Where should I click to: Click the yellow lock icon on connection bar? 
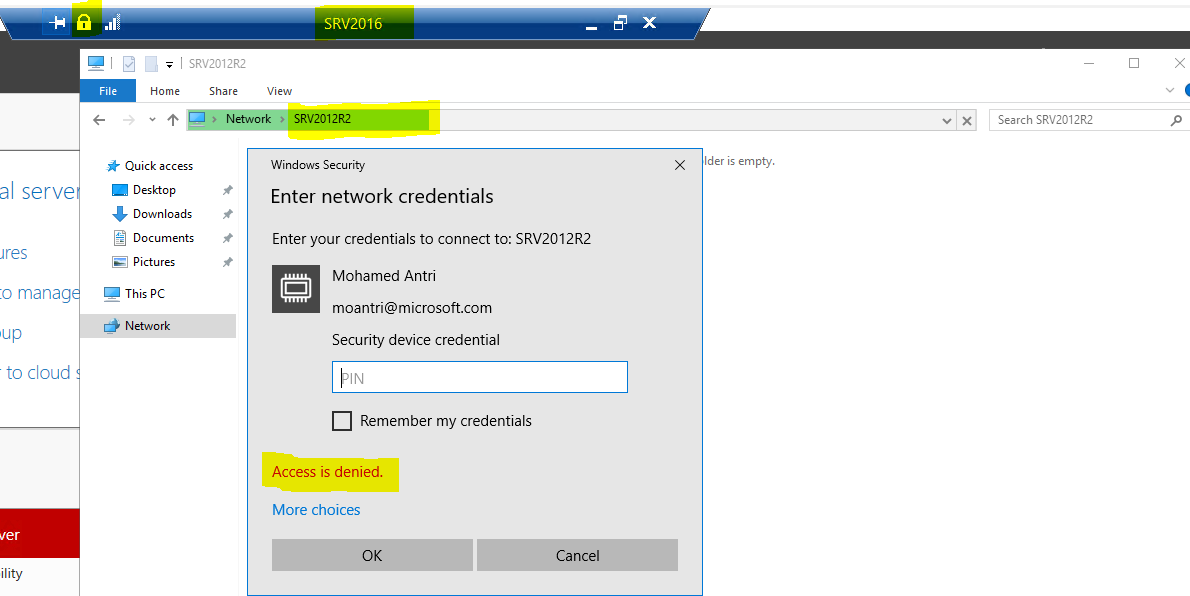(84, 22)
